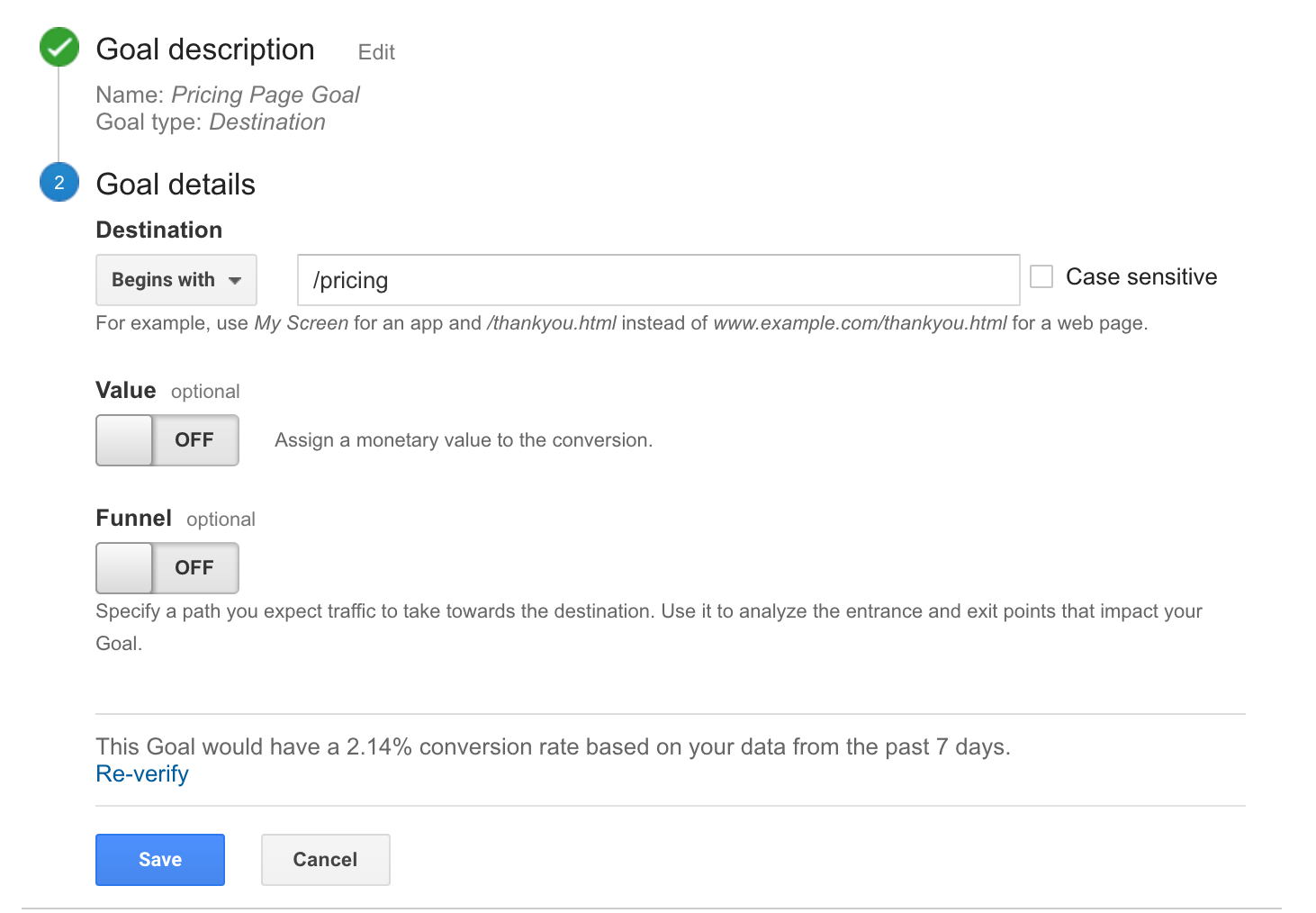Select the Goal details heading
Viewport: 1316px width, 913px height.
click(176, 185)
